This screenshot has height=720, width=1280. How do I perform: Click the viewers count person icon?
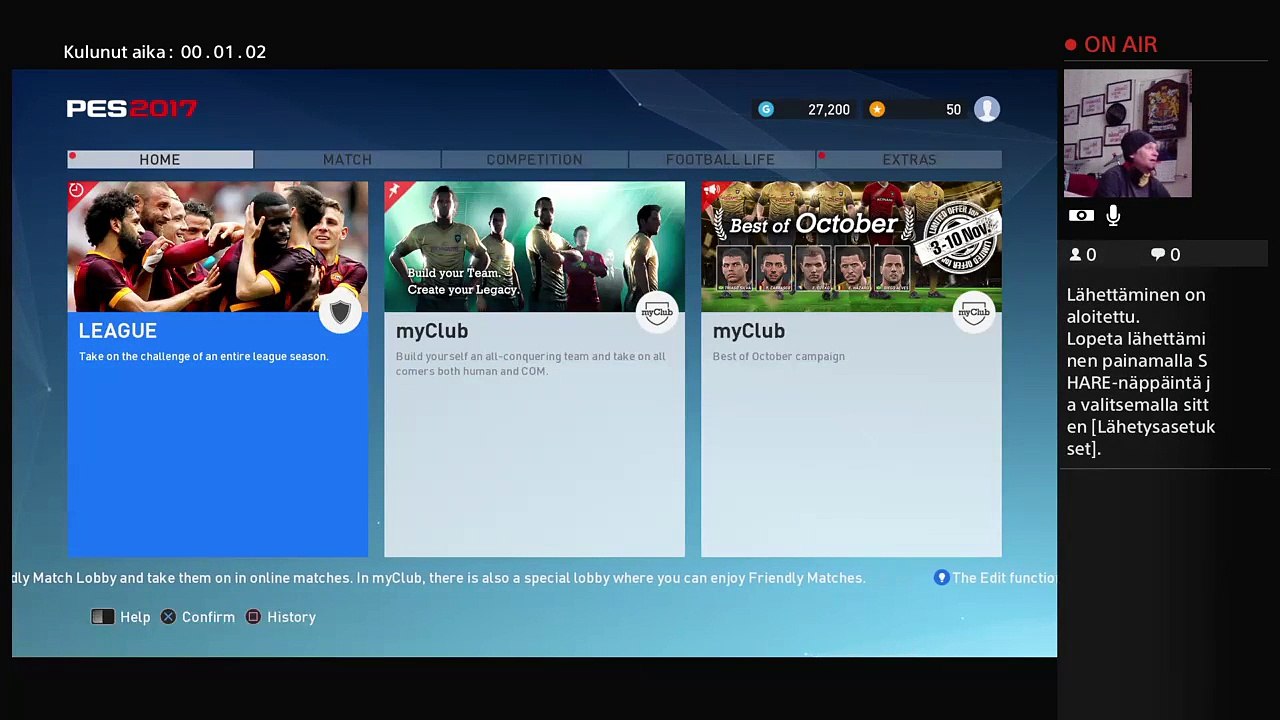1076,255
